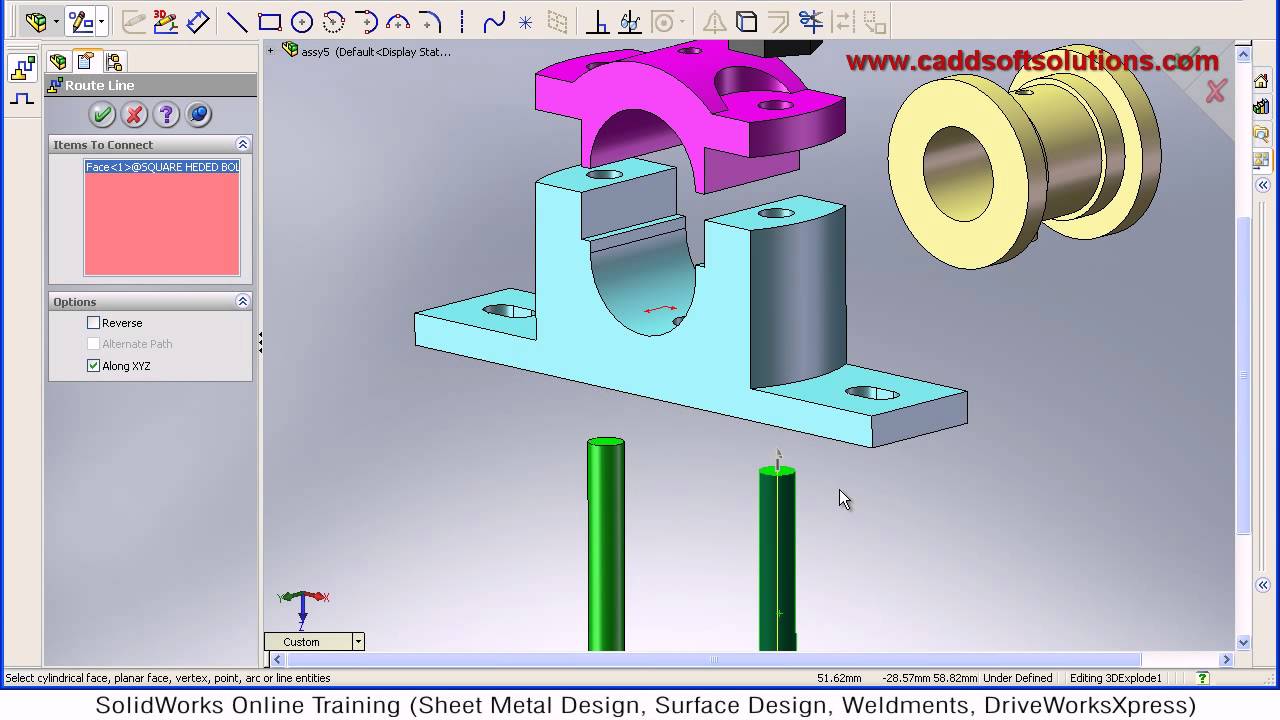Open Design Library icon in task pane
The height and width of the screenshot is (720, 1280).
click(1262, 107)
